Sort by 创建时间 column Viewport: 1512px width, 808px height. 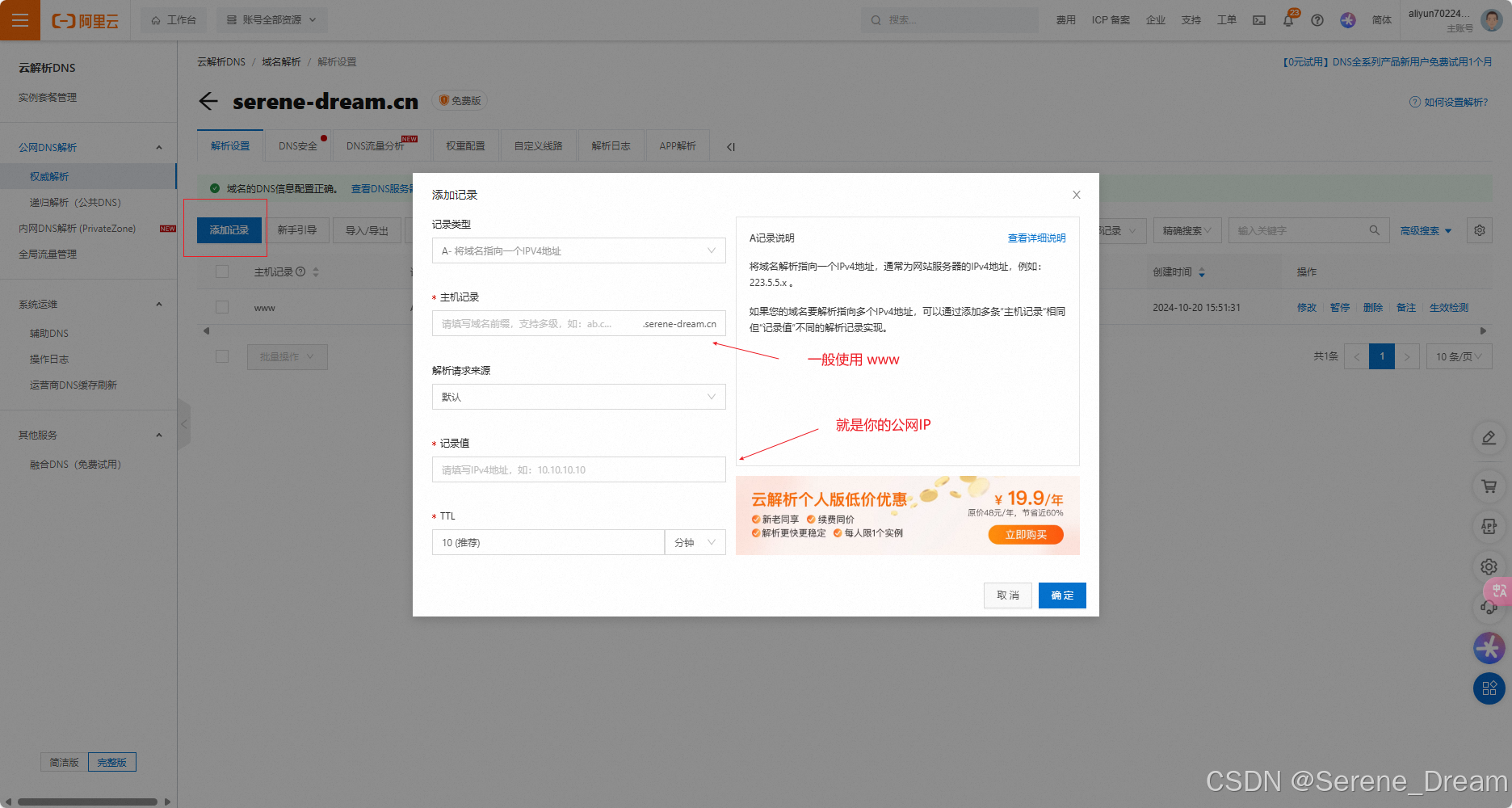[1202, 272]
